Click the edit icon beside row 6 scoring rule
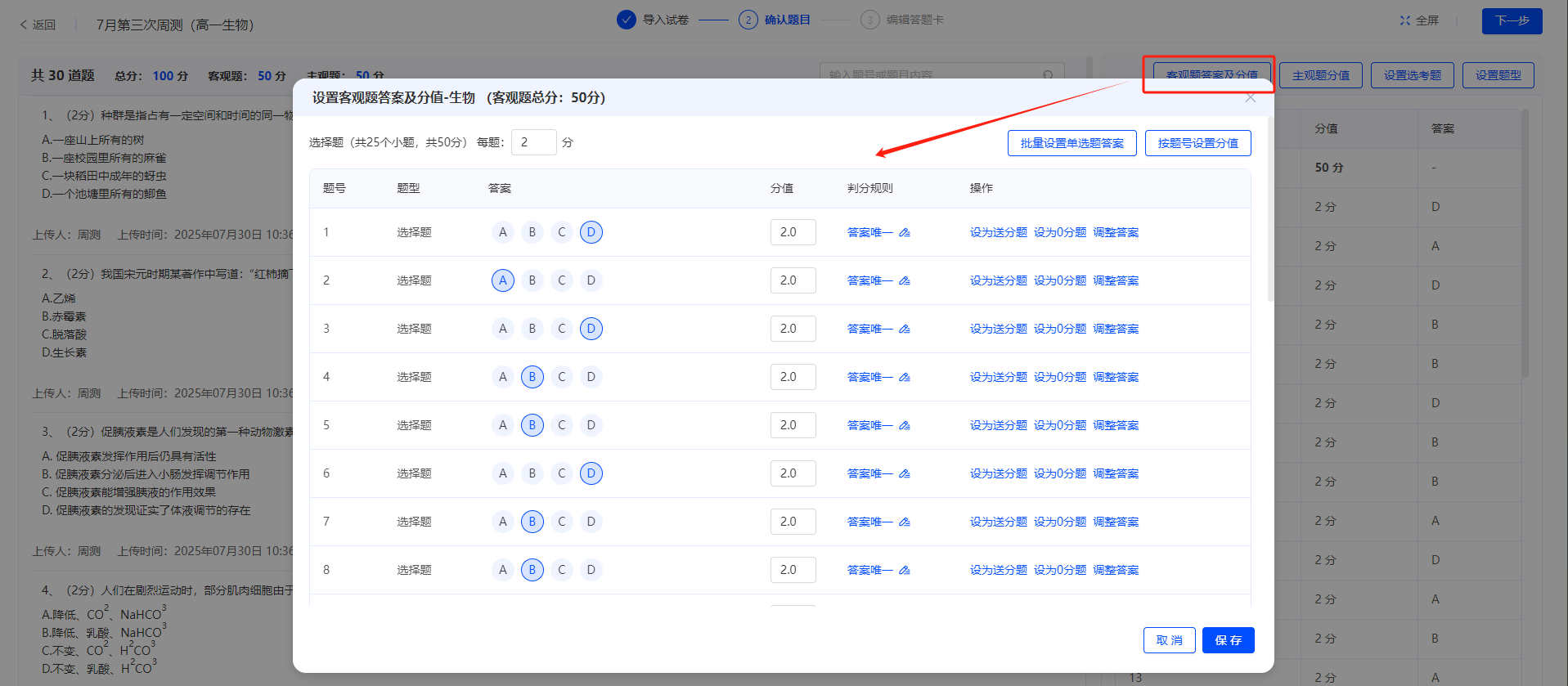1568x686 pixels. tap(905, 473)
